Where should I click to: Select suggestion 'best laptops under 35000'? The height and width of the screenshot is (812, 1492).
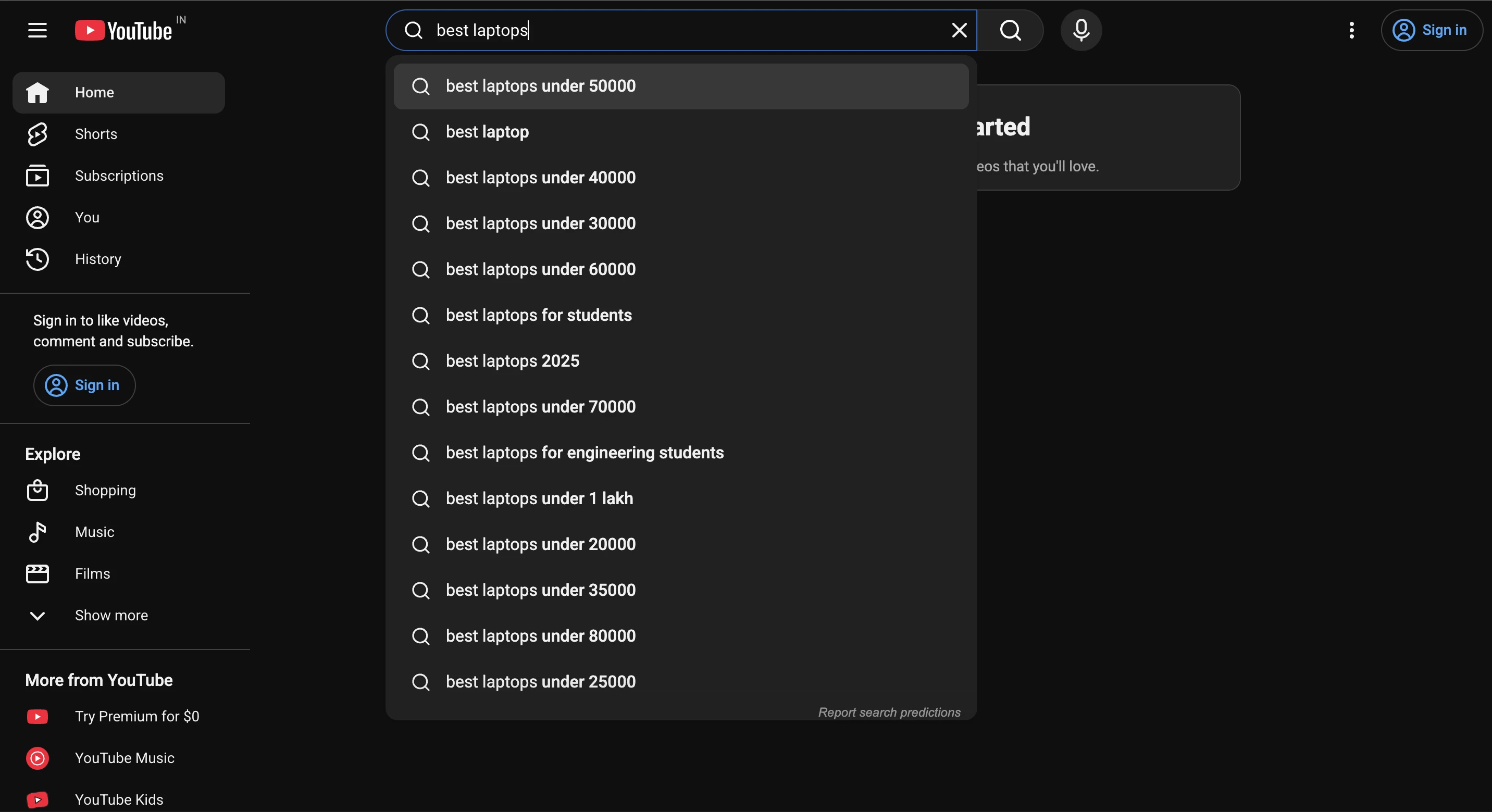681,590
